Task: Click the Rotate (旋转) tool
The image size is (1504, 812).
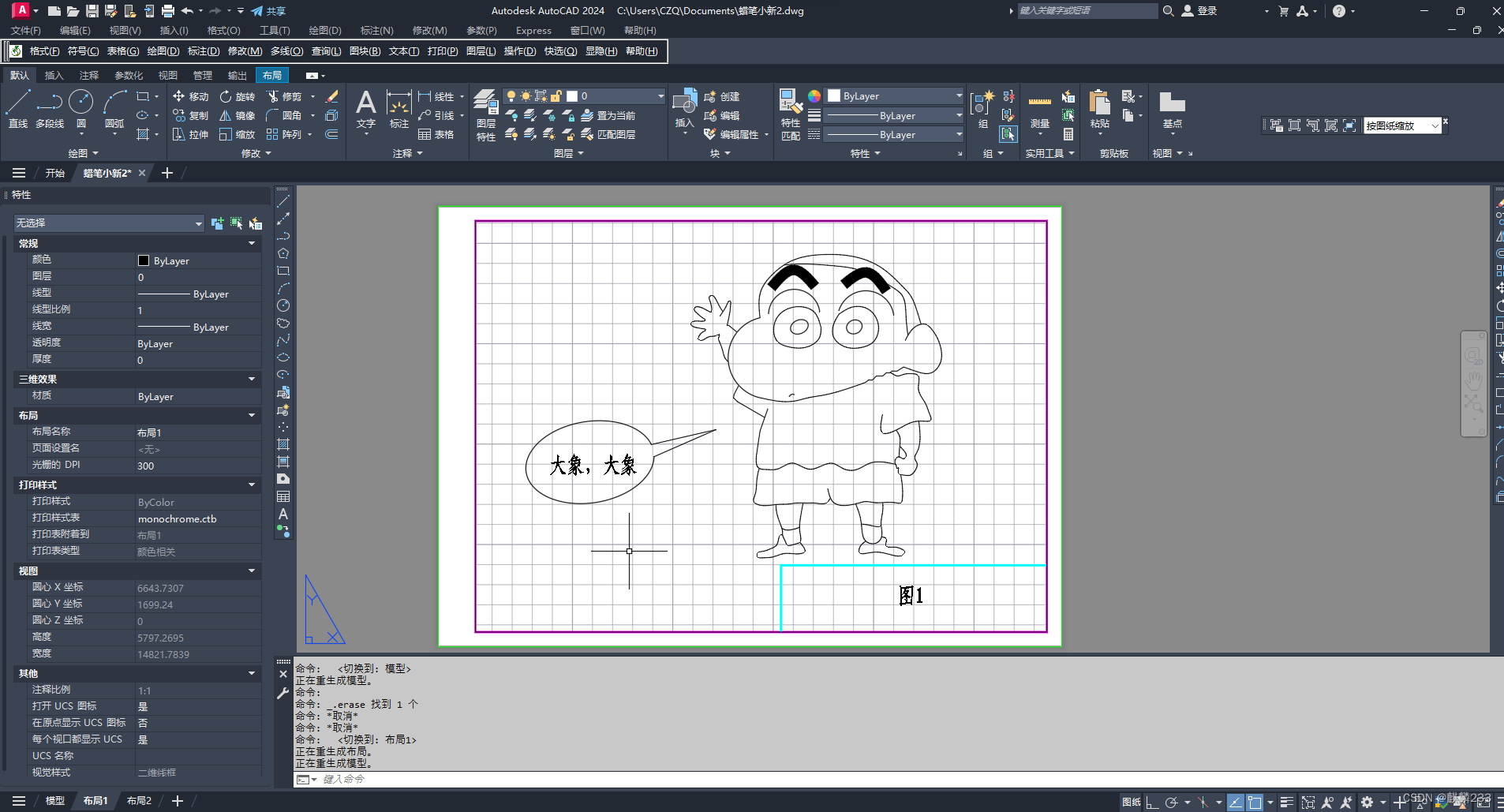Action: coord(238,96)
